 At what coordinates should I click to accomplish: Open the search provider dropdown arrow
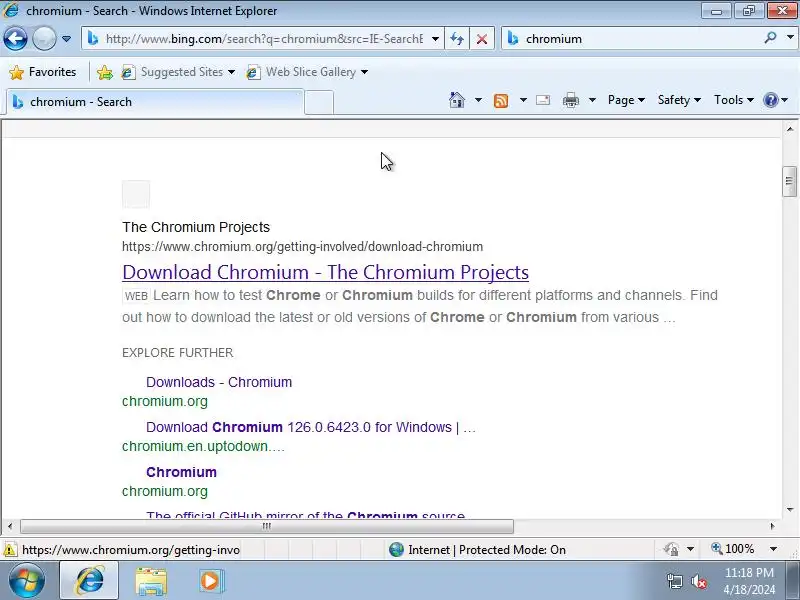coord(790,37)
